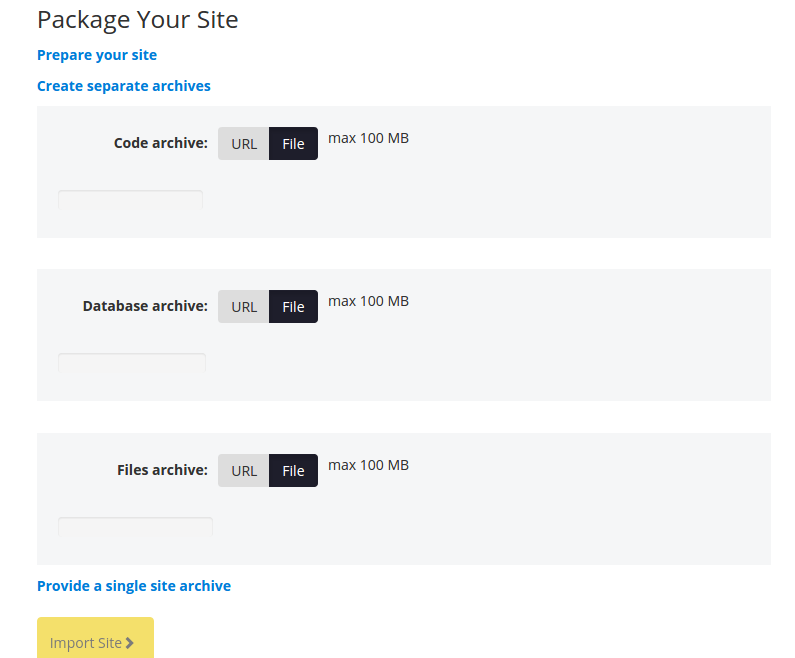Expand Provide a single site archive
Viewport: 795px width, 658px height.
pyautogui.click(x=134, y=586)
